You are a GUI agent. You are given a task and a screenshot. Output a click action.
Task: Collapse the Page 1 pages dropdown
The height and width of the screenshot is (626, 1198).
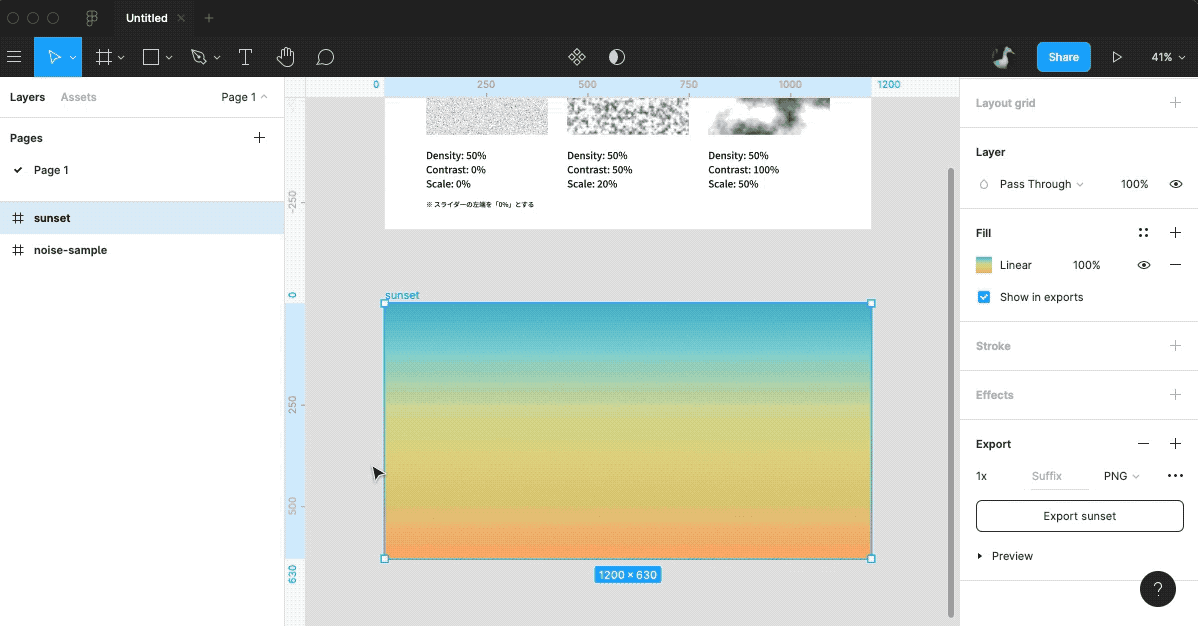pyautogui.click(x=244, y=97)
